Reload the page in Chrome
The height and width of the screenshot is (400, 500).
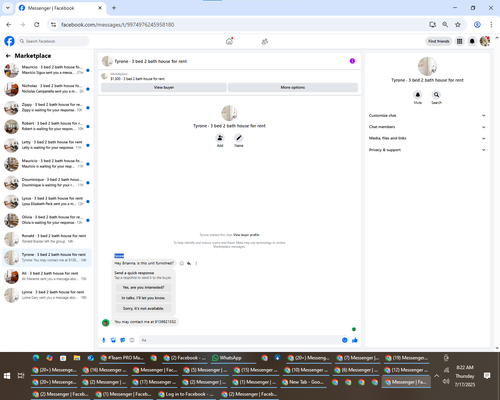[37, 24]
